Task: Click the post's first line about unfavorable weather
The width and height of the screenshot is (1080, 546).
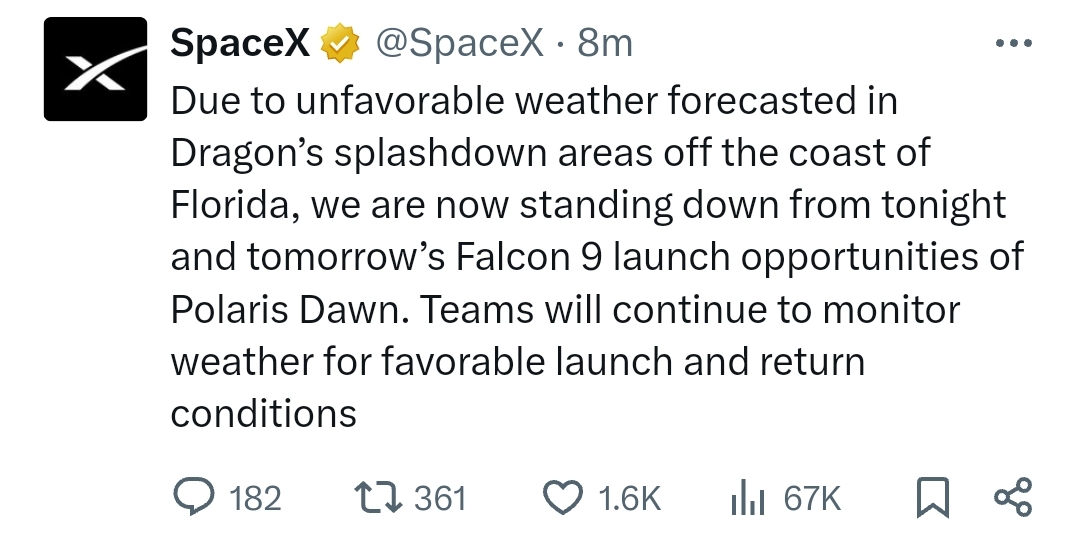Action: 534,101
